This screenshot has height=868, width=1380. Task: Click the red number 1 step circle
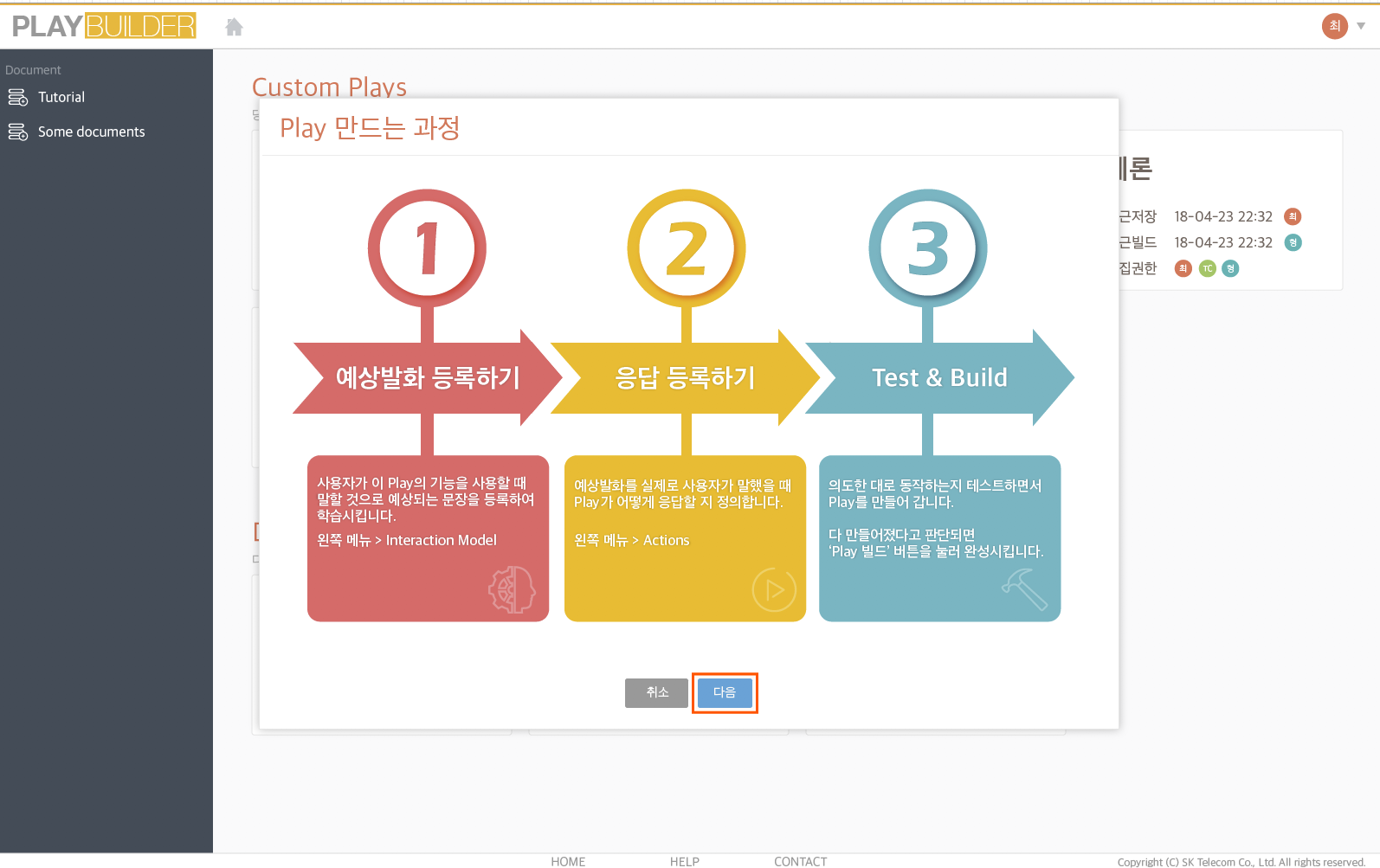(427, 248)
